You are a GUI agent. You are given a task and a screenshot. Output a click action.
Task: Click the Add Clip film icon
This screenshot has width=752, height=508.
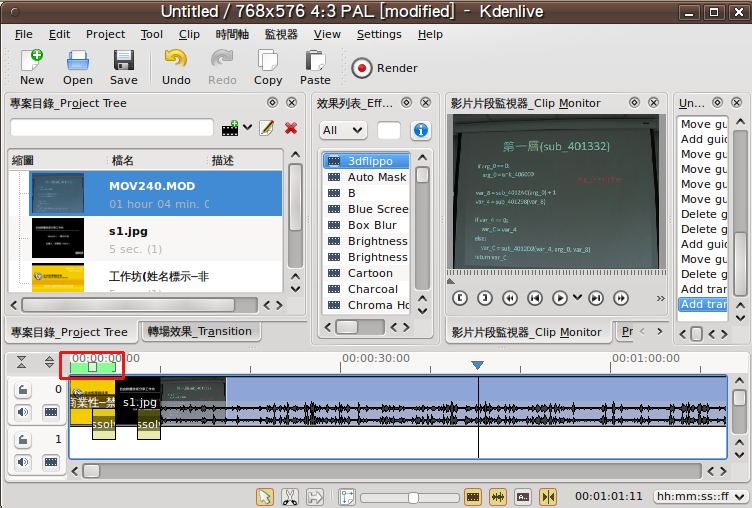coord(230,128)
